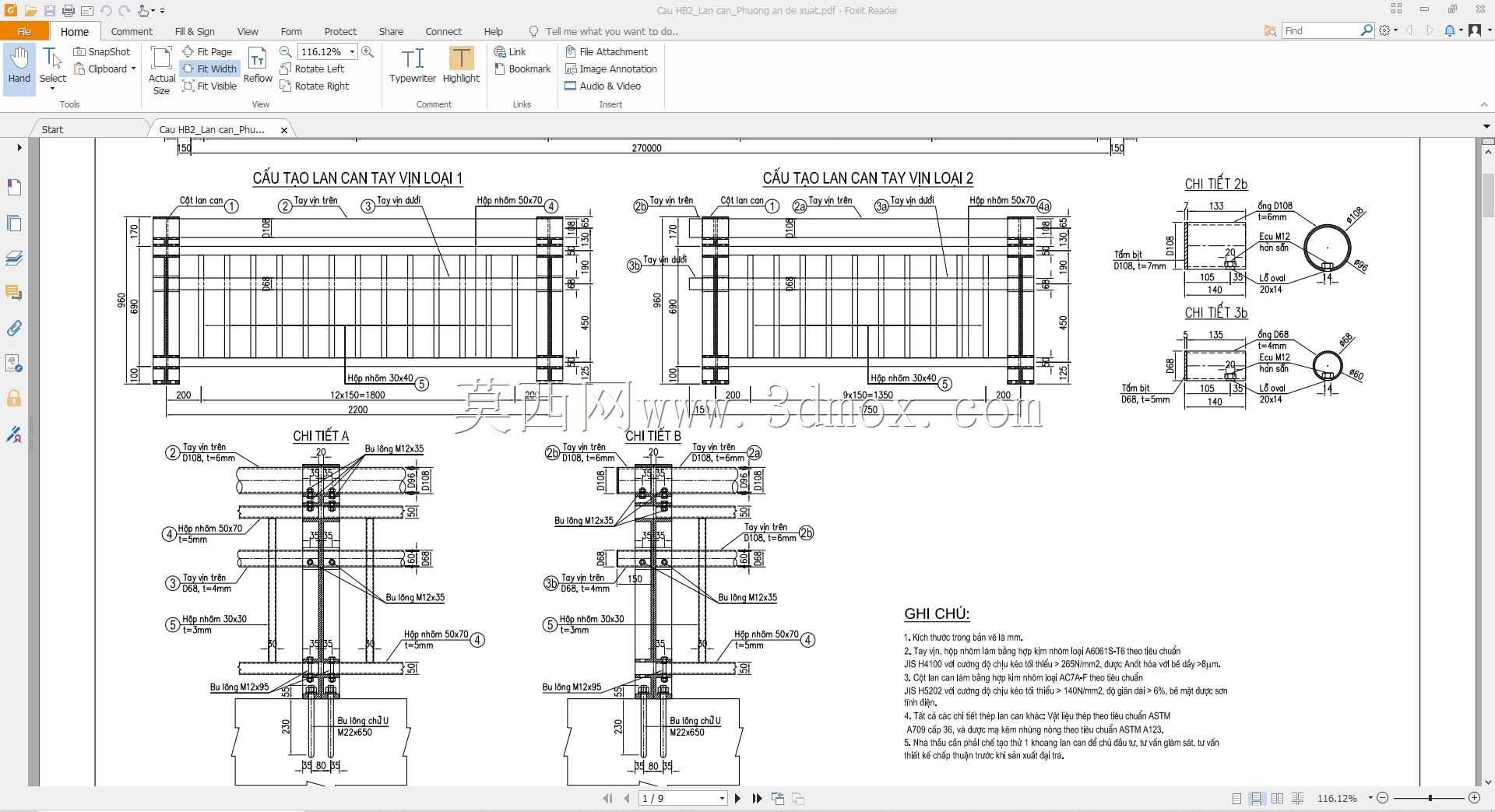Open the Attachments side panel
Viewport: 1495px width, 812px height.
point(14,328)
